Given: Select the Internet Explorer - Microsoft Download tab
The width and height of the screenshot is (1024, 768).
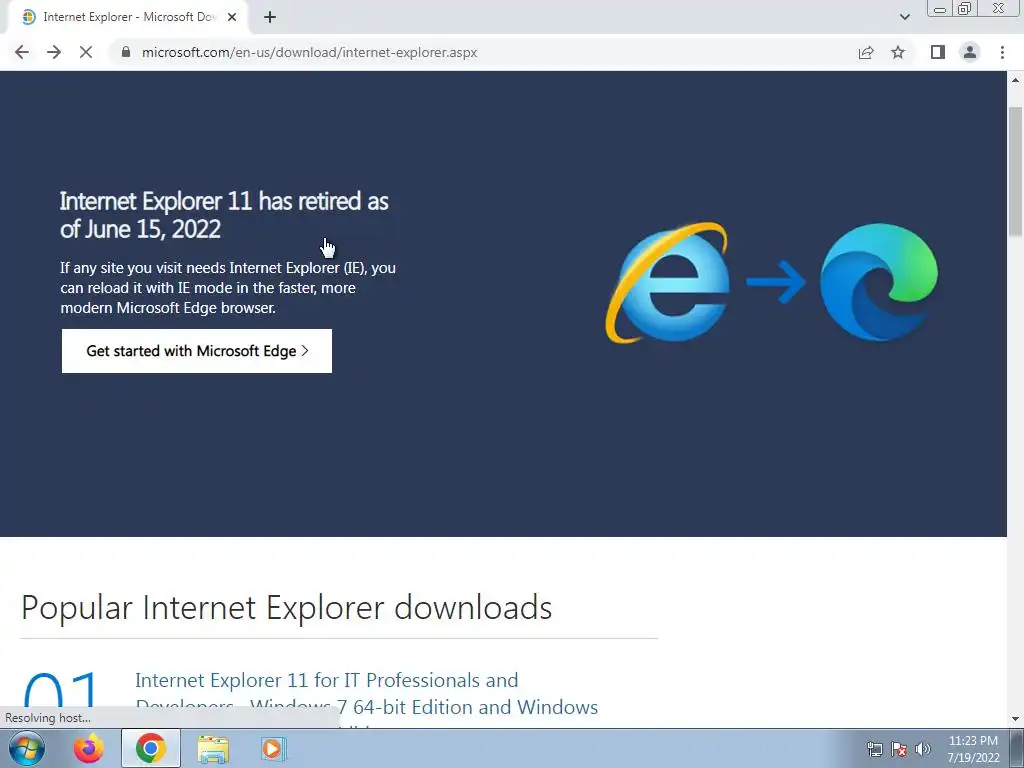Looking at the screenshot, I should 128,18.
